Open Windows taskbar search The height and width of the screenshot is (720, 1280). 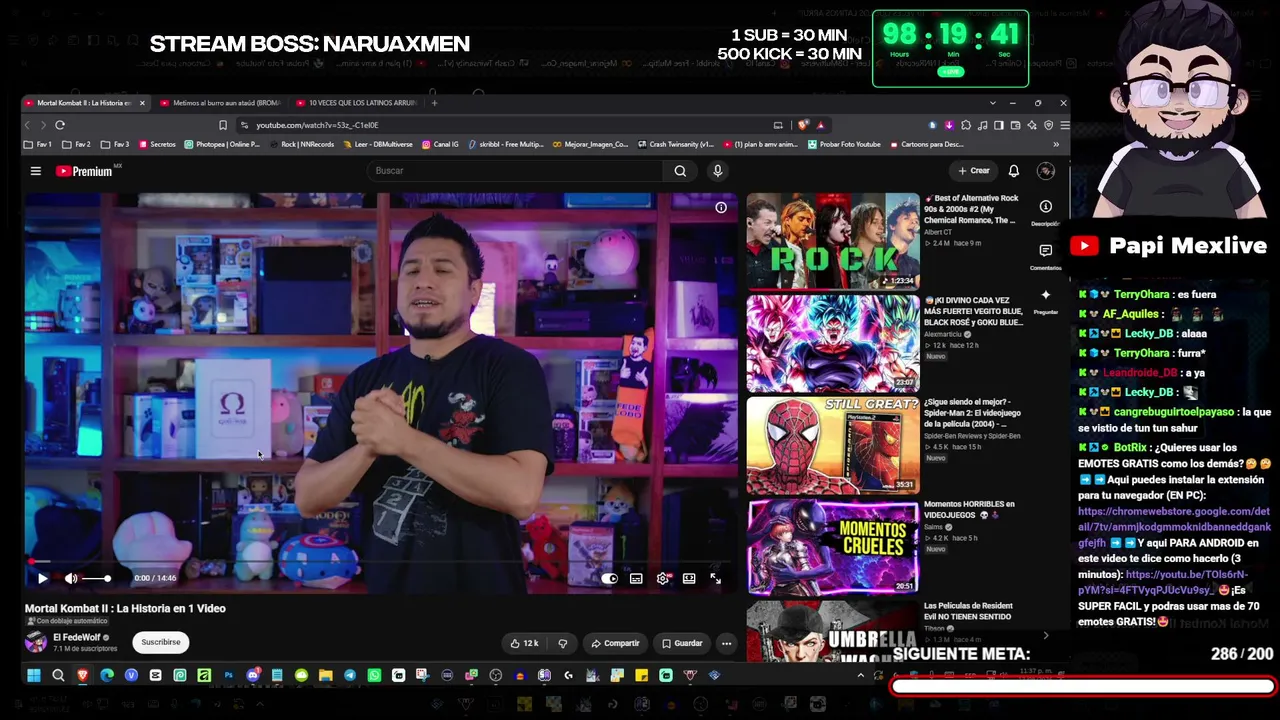coord(58,676)
